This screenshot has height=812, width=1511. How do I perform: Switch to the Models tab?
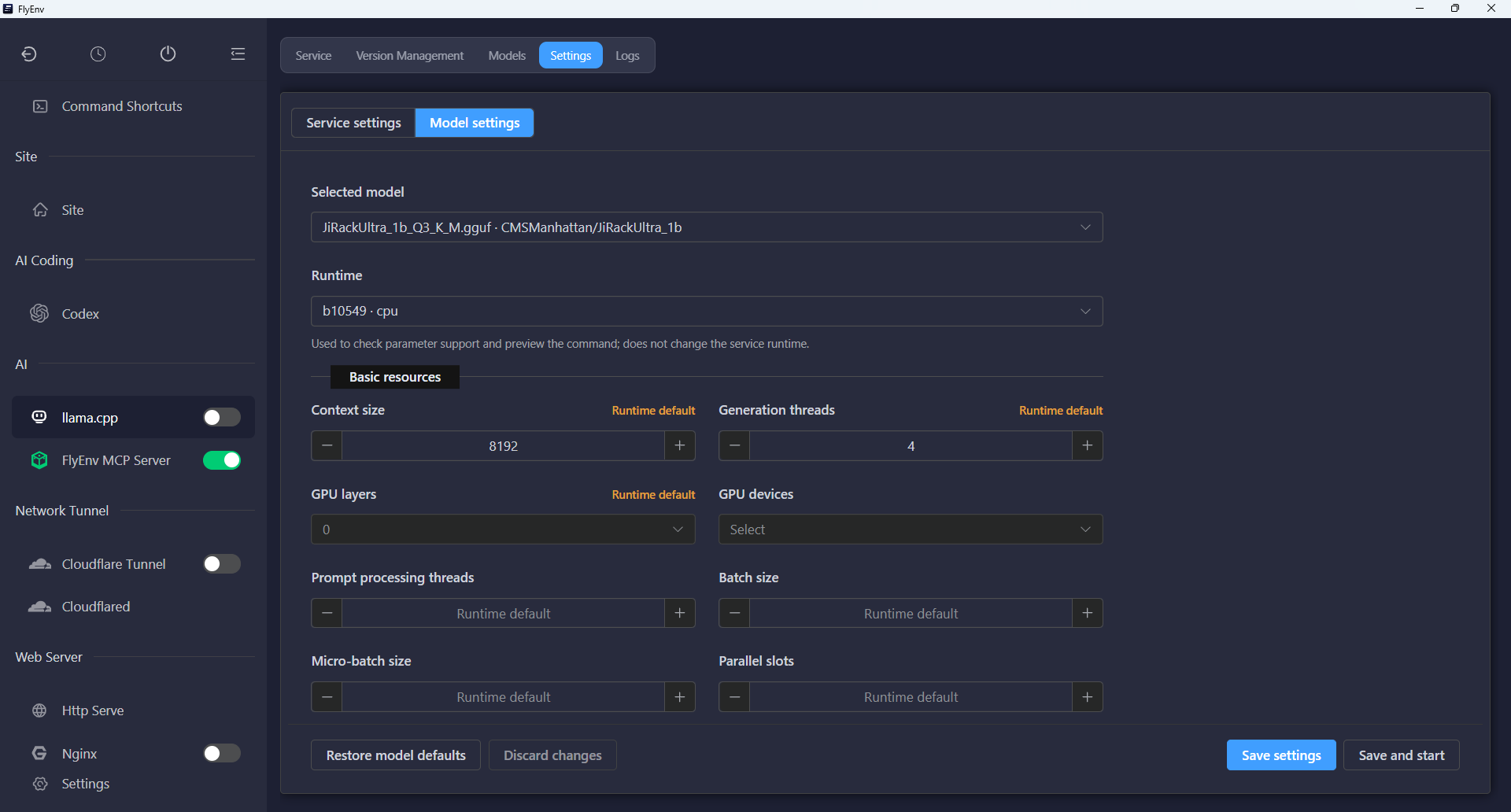[x=507, y=55]
